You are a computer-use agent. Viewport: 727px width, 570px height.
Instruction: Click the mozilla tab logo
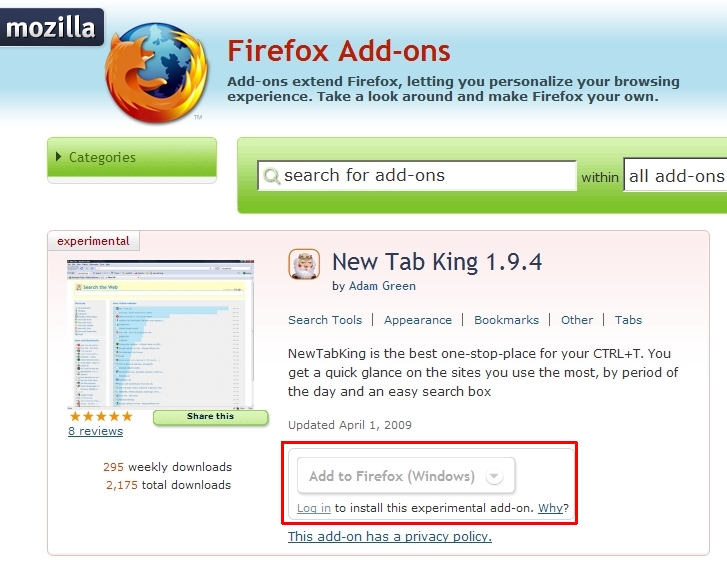[x=51, y=27]
